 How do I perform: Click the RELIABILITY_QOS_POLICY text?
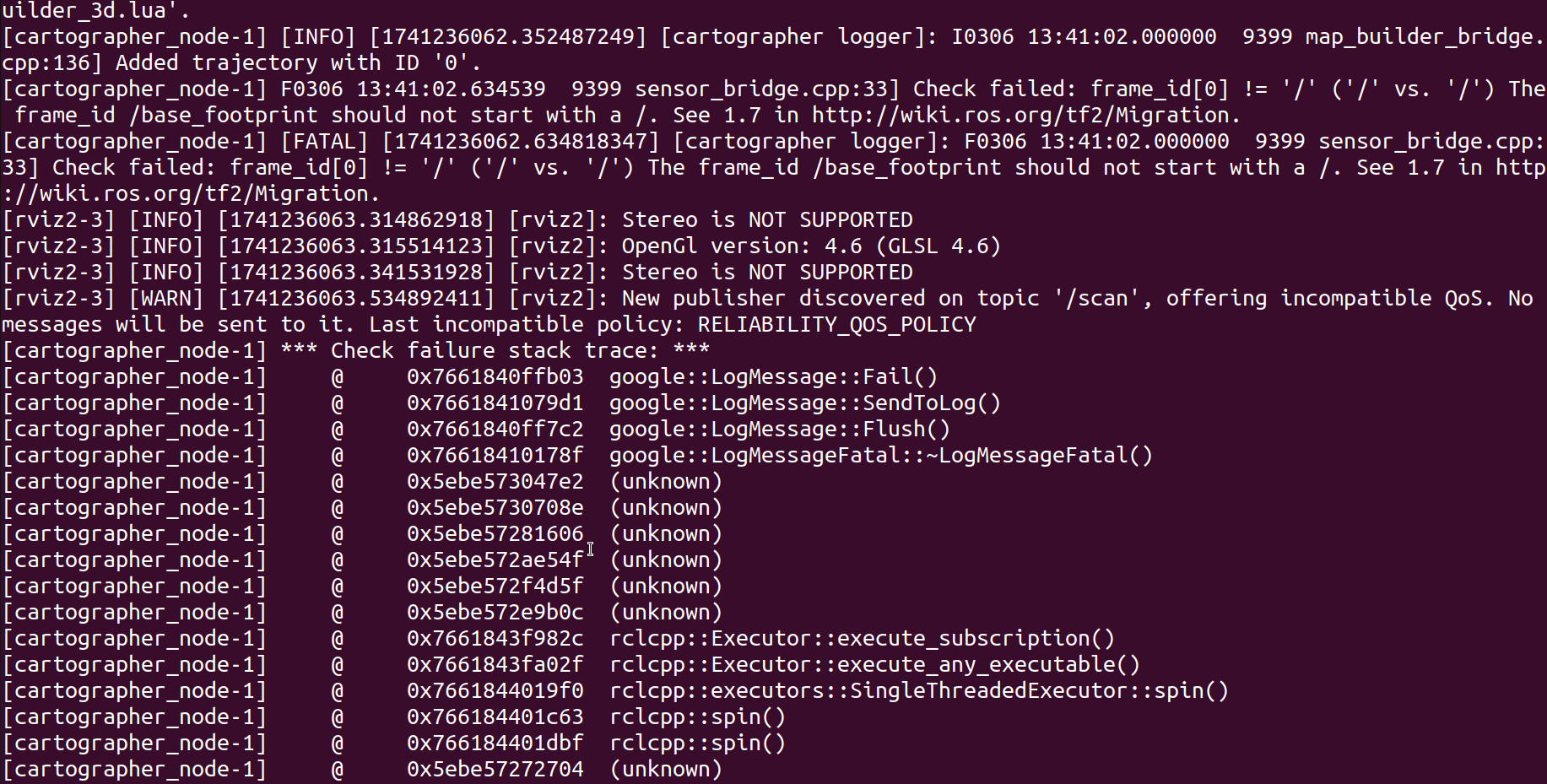tap(836, 325)
